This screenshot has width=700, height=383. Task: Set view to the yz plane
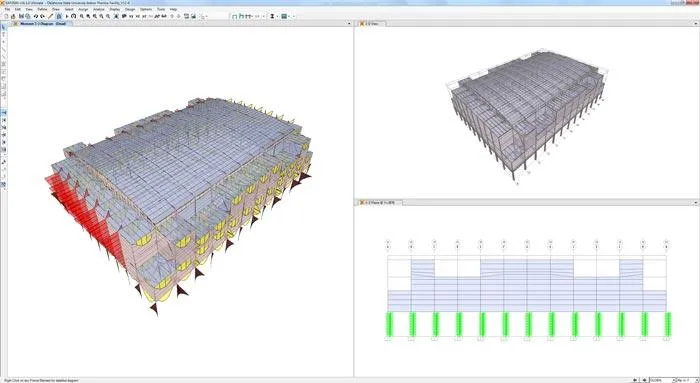(144, 17)
